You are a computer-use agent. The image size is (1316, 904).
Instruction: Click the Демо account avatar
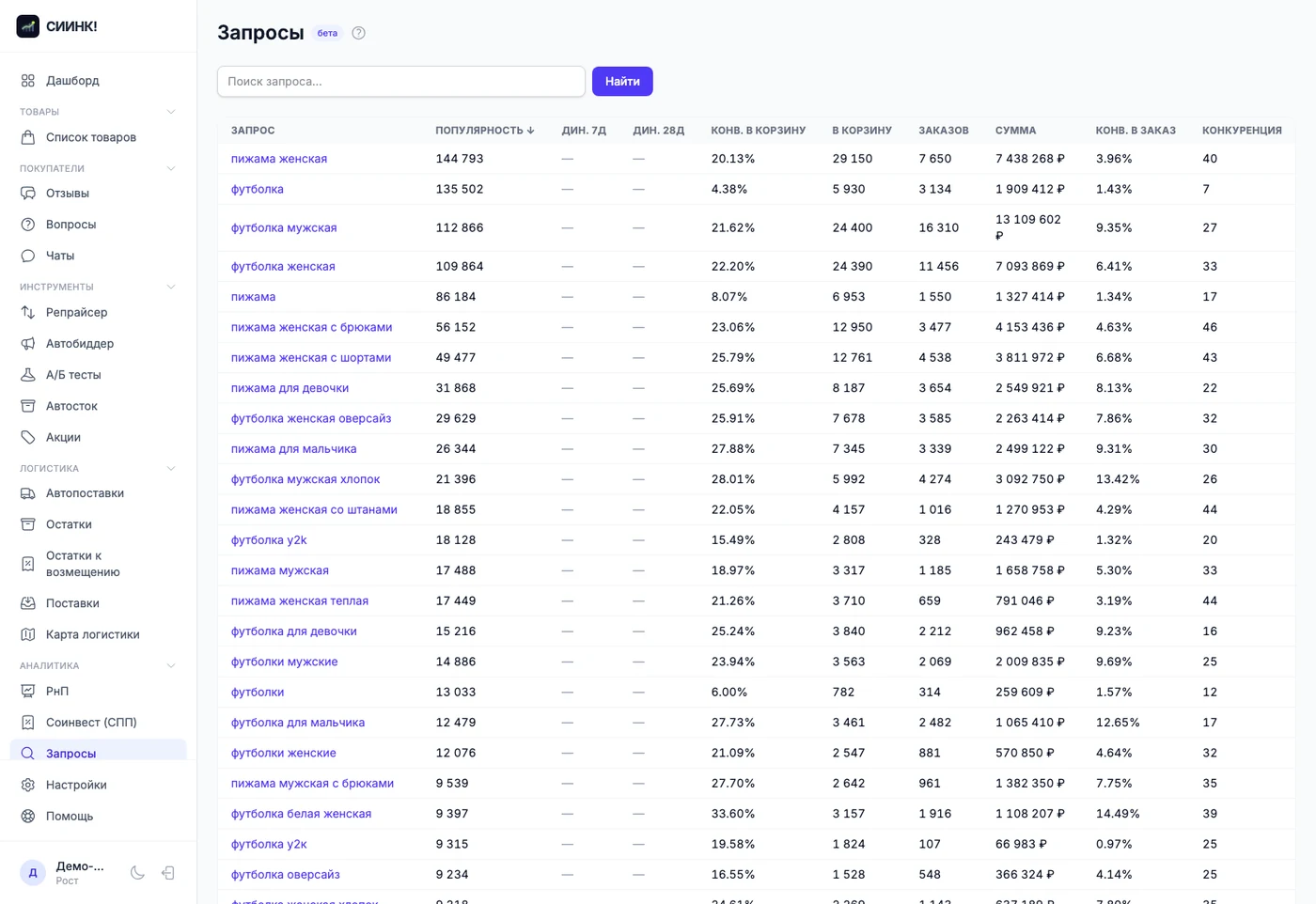pyautogui.click(x=33, y=873)
